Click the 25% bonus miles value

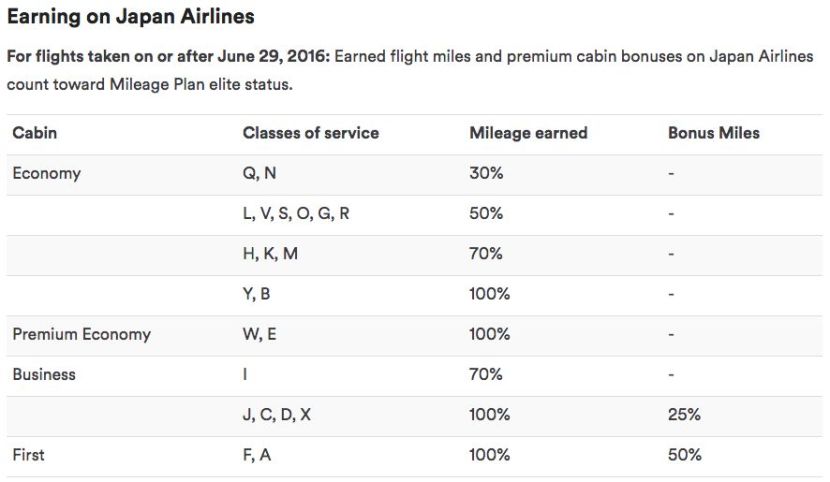point(684,415)
